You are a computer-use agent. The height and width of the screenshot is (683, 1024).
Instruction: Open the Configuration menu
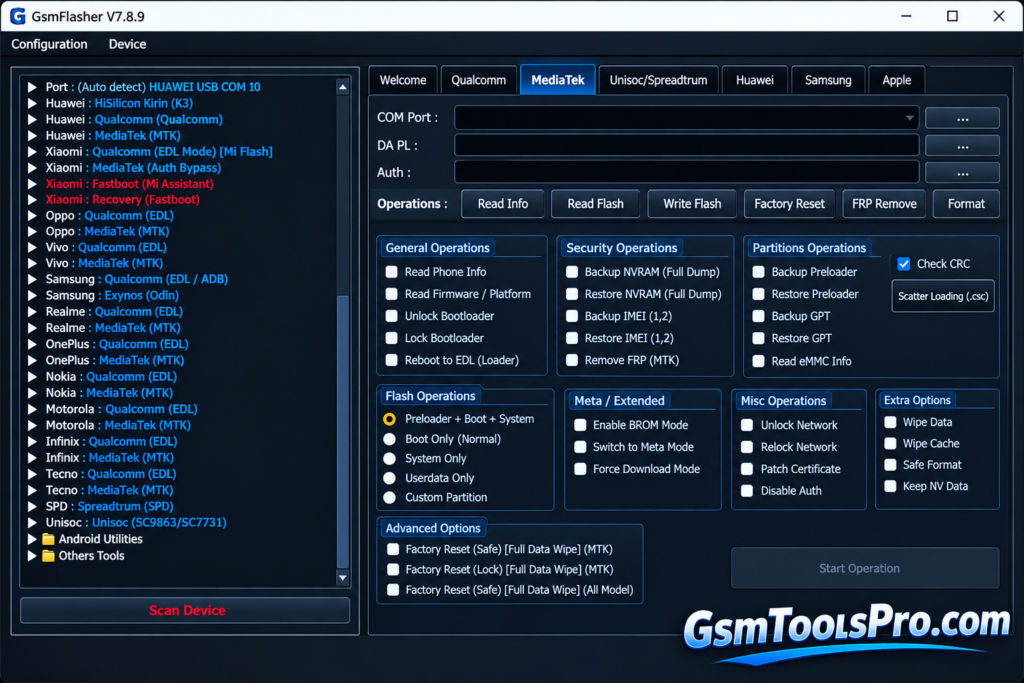click(49, 44)
